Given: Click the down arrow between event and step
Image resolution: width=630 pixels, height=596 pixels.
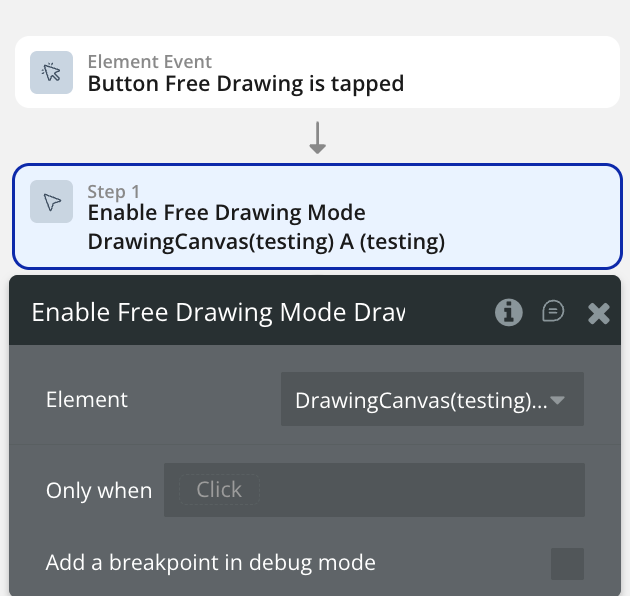Looking at the screenshot, I should pyautogui.click(x=317, y=138).
